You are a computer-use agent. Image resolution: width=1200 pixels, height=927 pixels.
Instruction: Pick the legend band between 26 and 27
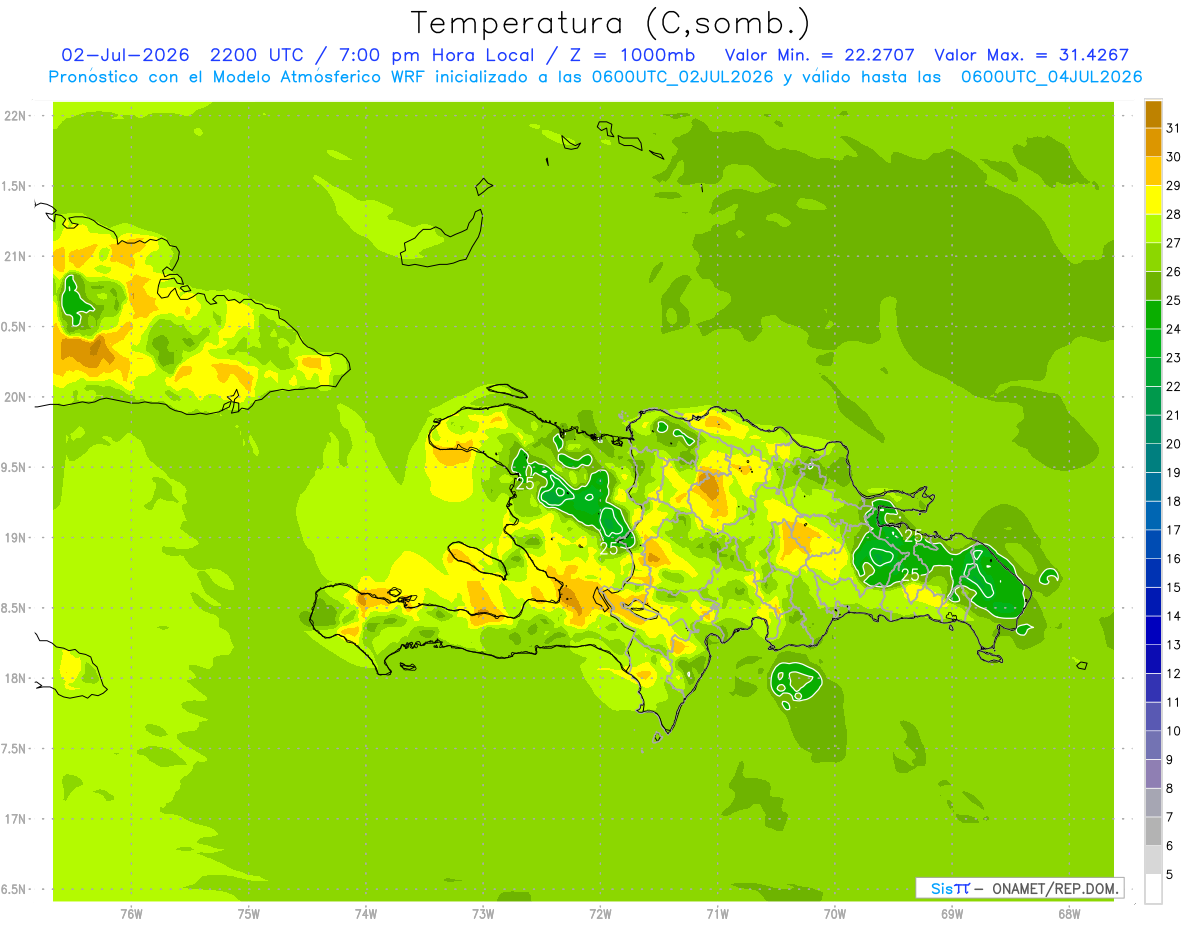click(x=1153, y=257)
